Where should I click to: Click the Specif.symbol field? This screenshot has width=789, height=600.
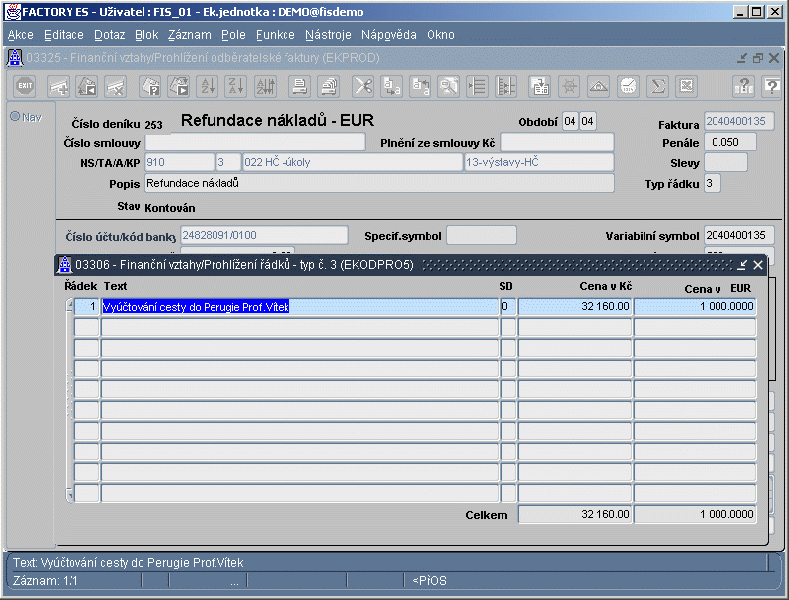[x=481, y=235]
